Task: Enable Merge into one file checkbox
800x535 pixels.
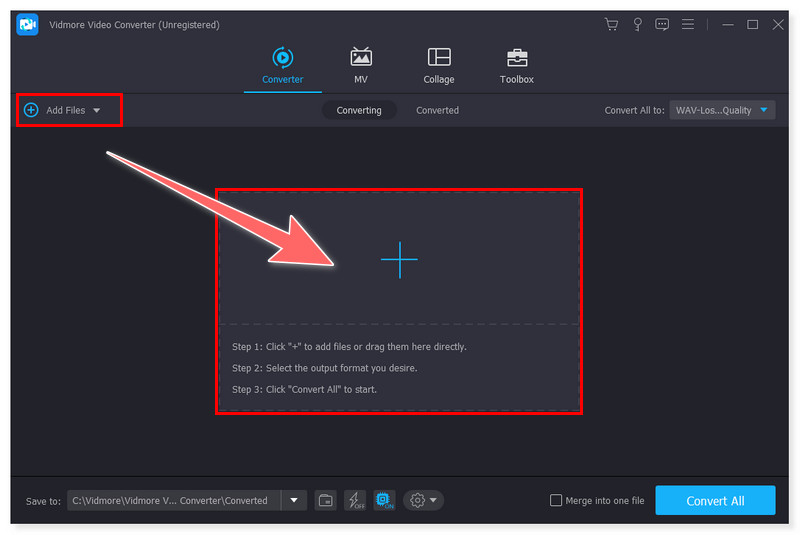Action: [x=556, y=501]
